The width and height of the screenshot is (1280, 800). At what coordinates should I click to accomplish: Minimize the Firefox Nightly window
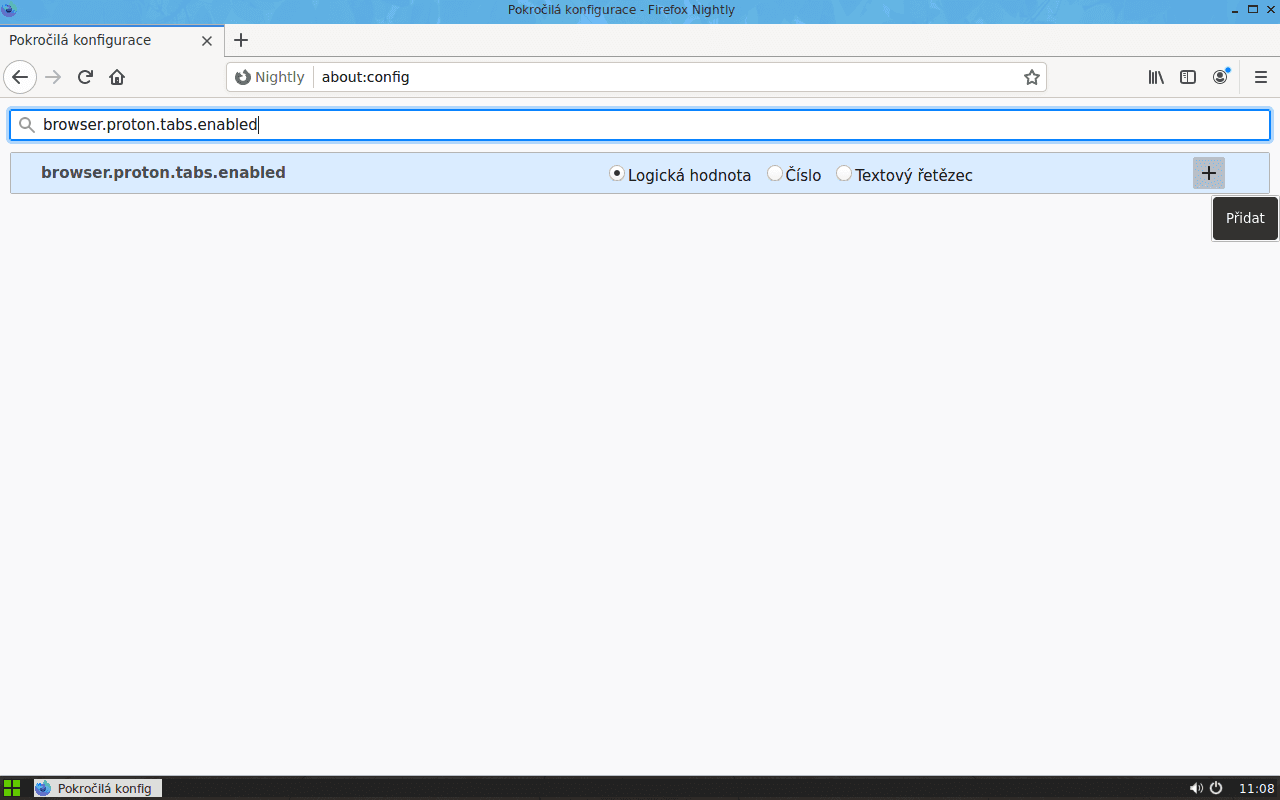click(1235, 10)
